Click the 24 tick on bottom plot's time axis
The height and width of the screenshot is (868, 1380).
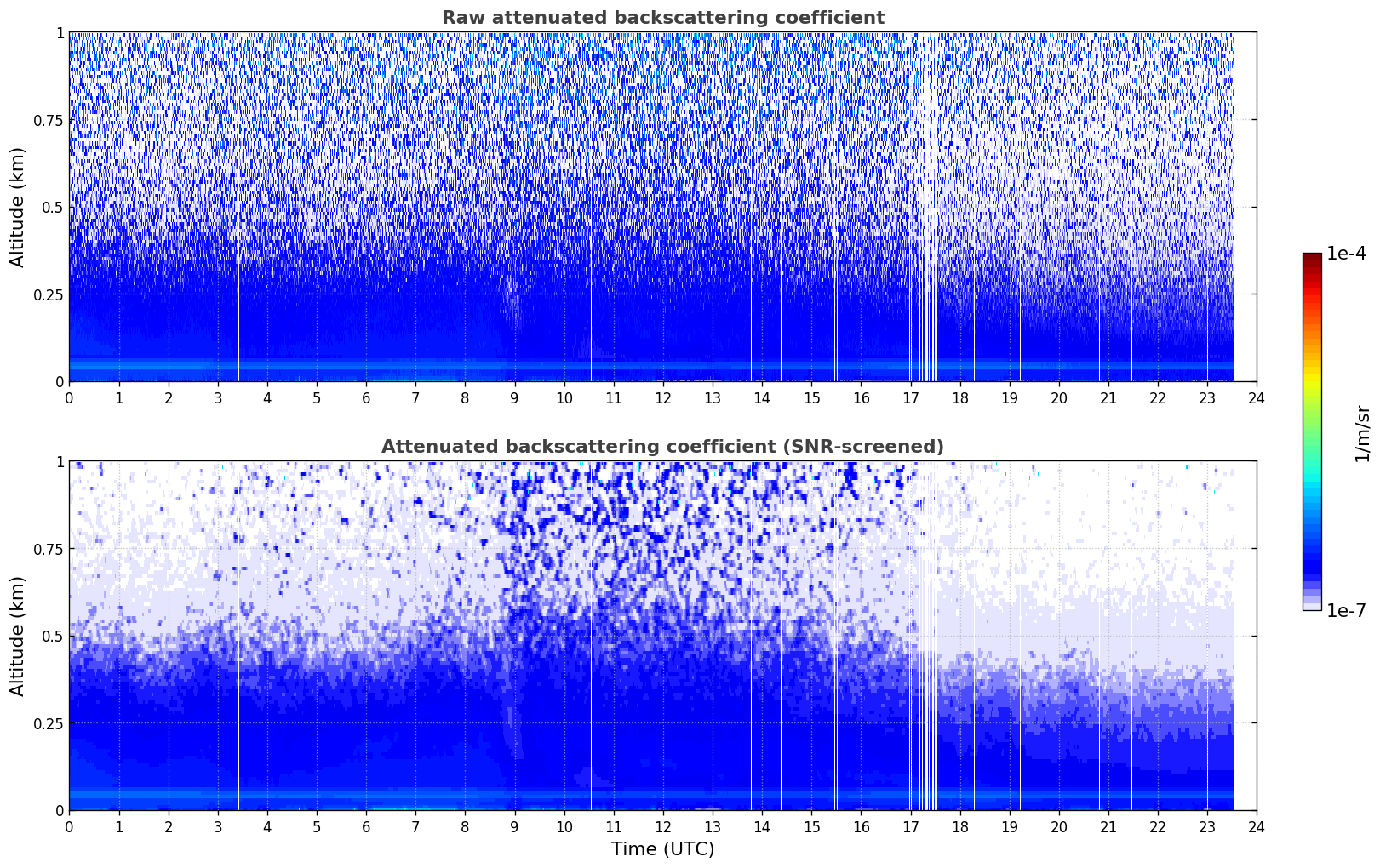tap(1257, 827)
